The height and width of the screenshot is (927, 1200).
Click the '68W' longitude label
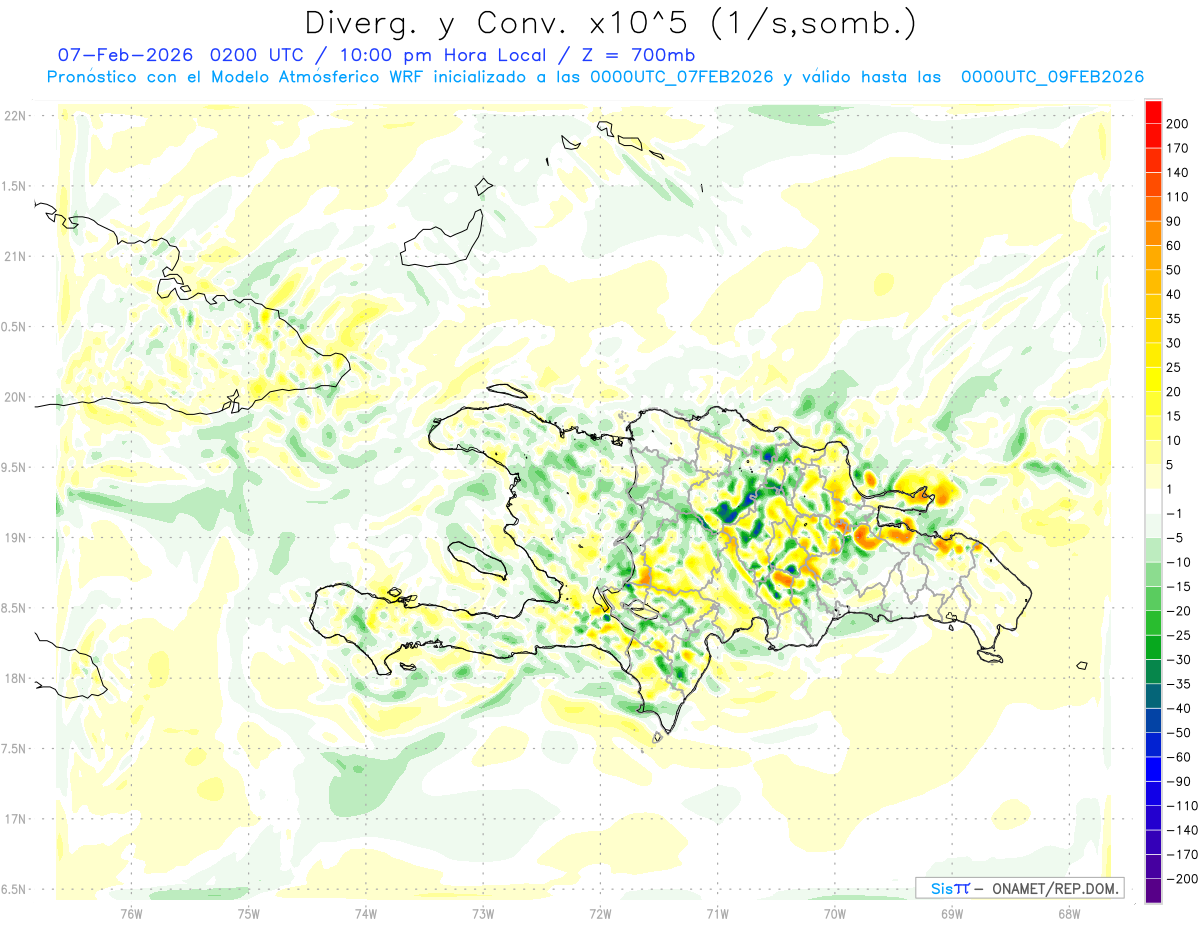point(1068,913)
